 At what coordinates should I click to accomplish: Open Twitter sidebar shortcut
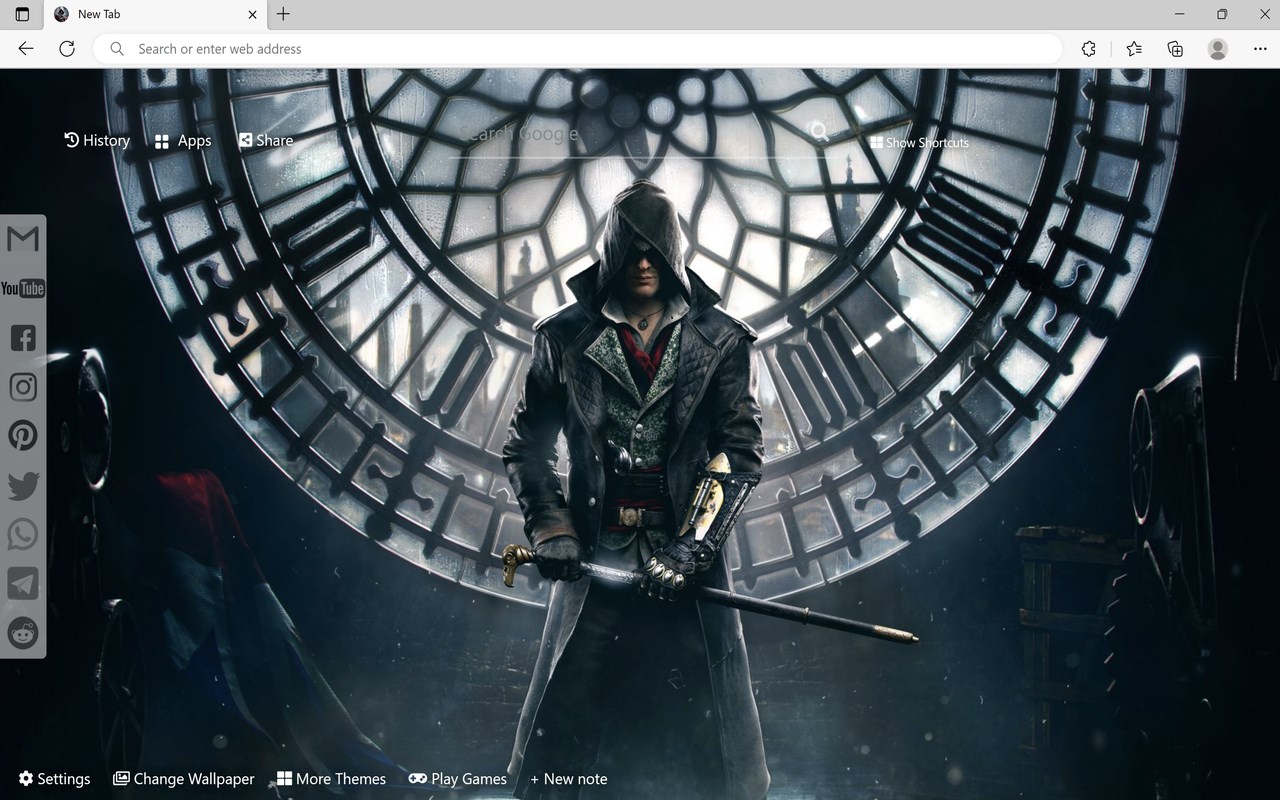[23, 486]
